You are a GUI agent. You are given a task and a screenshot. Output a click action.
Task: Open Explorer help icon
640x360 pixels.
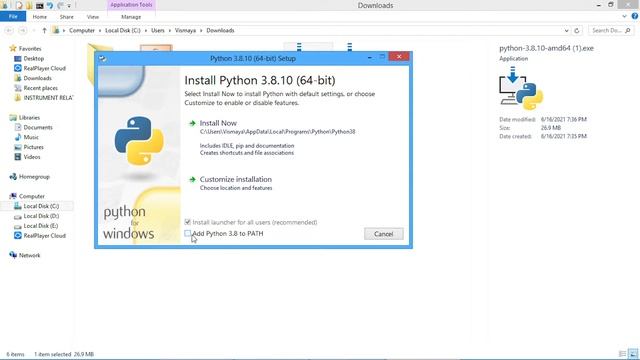pos(635,16)
